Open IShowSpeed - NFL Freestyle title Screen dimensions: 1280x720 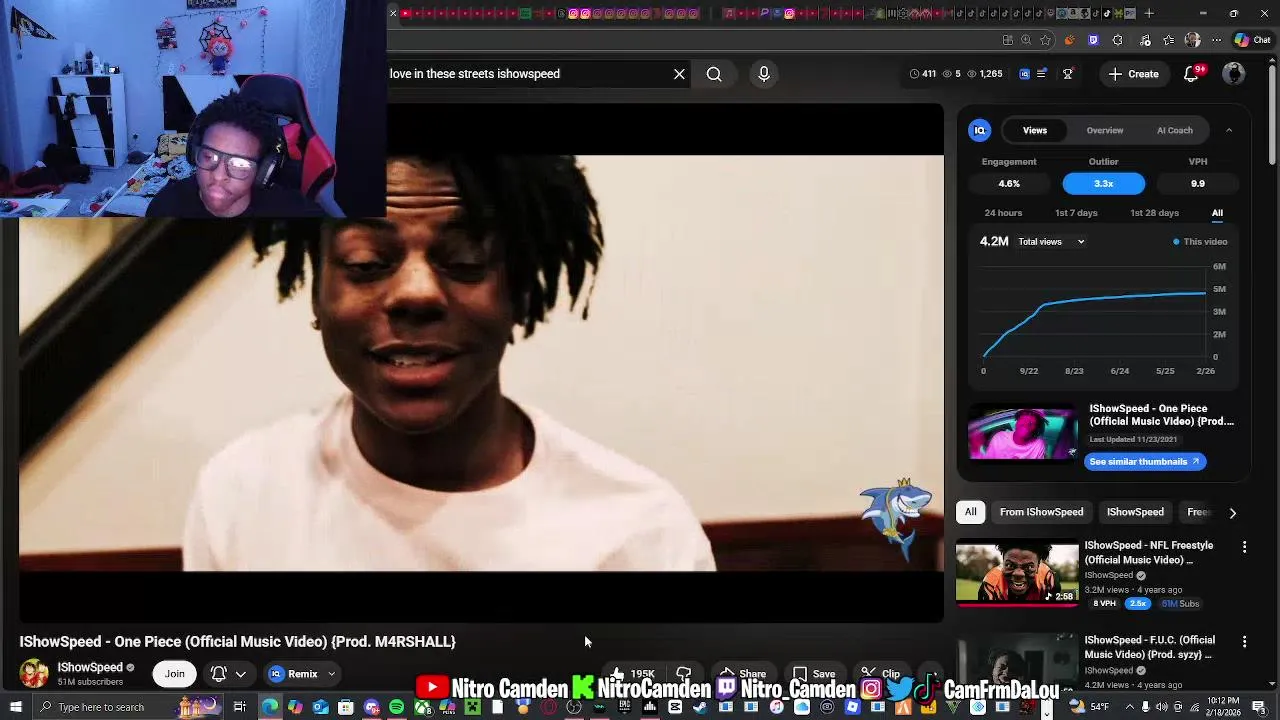(1148, 552)
